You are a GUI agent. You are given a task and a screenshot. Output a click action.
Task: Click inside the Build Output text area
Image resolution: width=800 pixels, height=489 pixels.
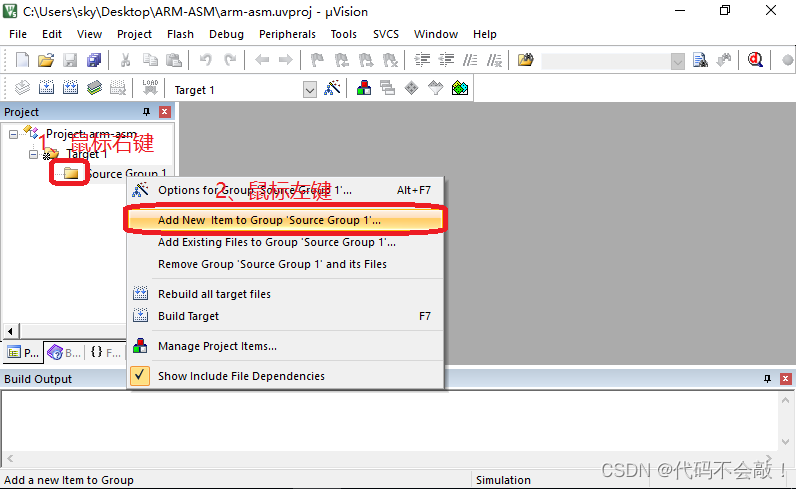pyautogui.click(x=390, y=421)
